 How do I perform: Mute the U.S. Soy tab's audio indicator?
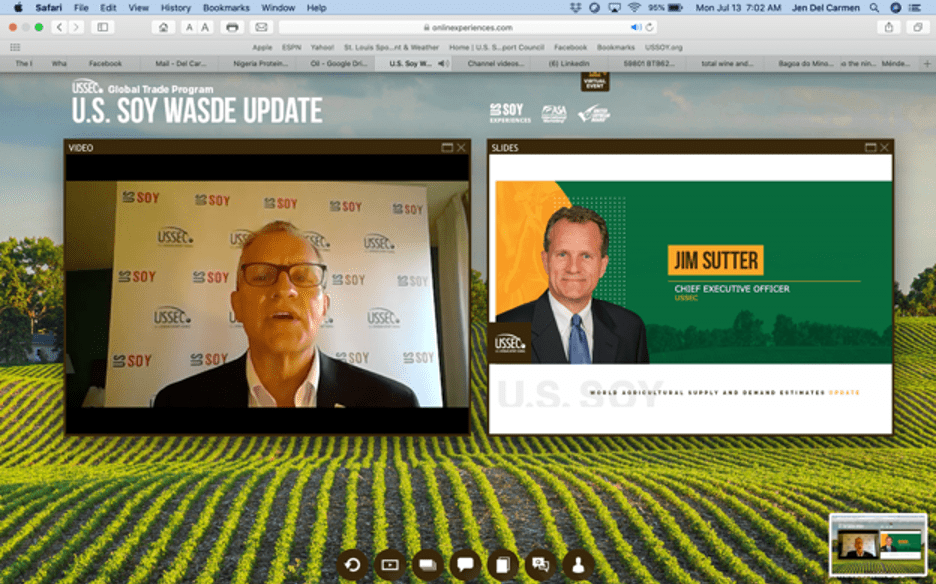[443, 63]
